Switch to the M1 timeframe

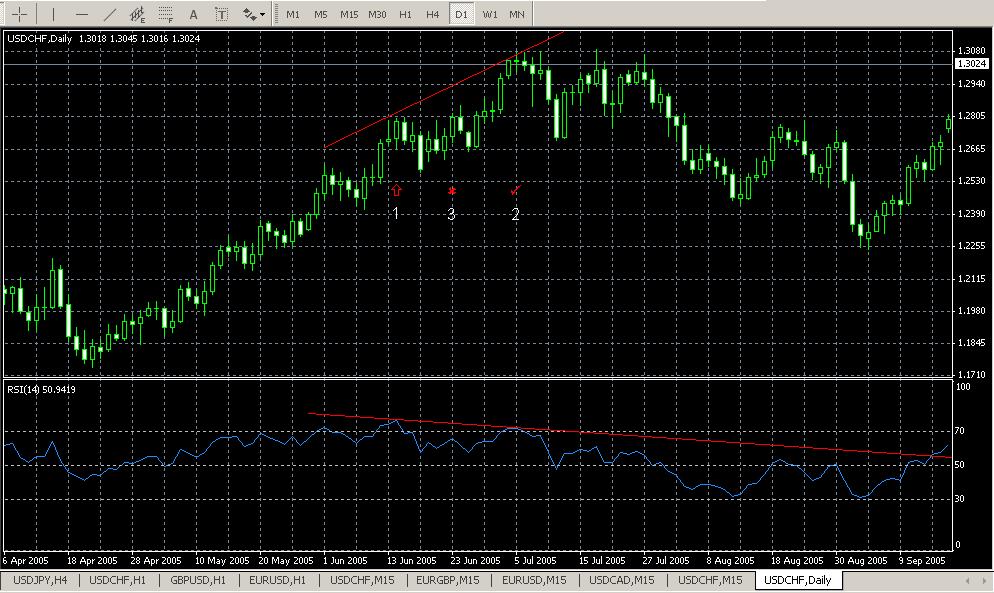293,14
